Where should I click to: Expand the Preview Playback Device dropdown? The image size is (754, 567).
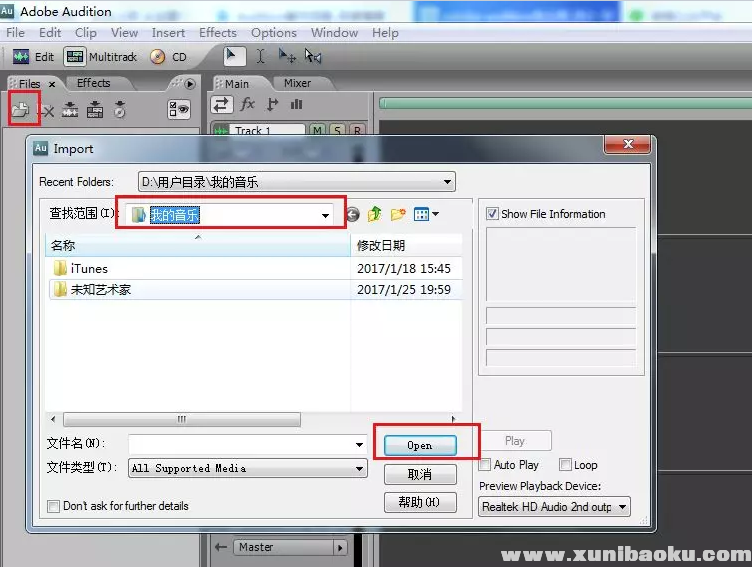pyautogui.click(x=622, y=507)
